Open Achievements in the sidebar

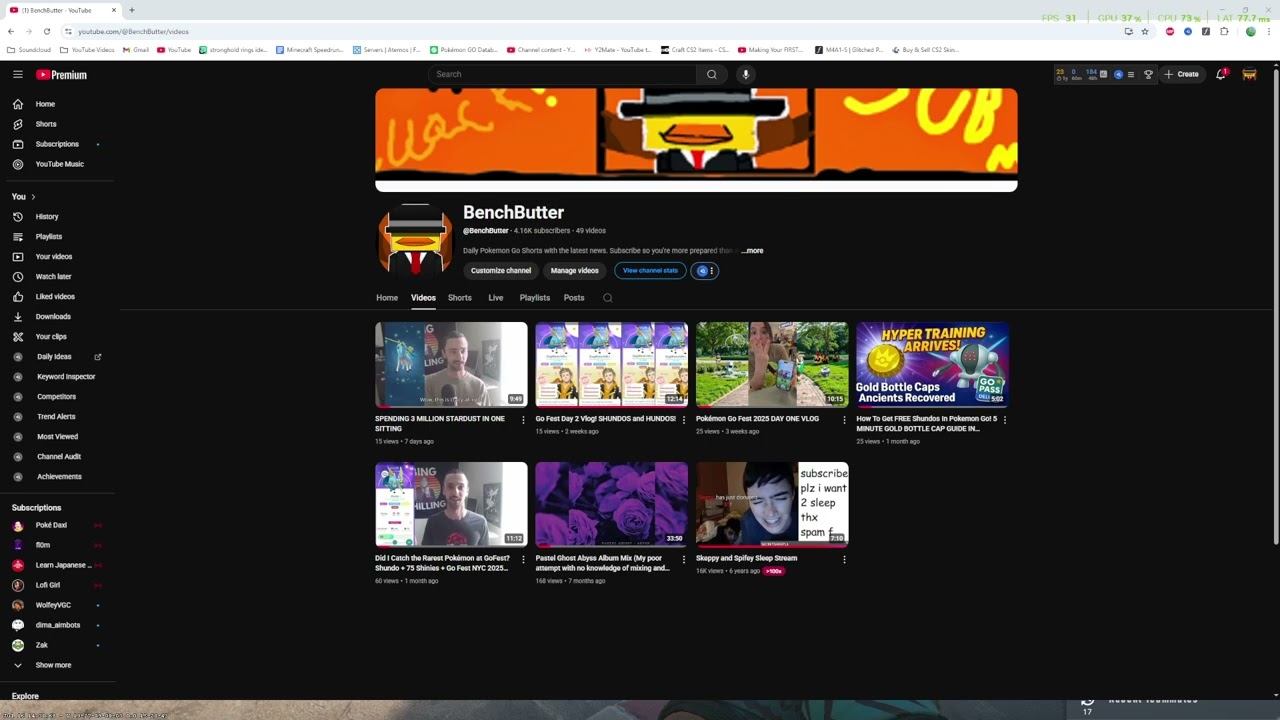point(57,476)
